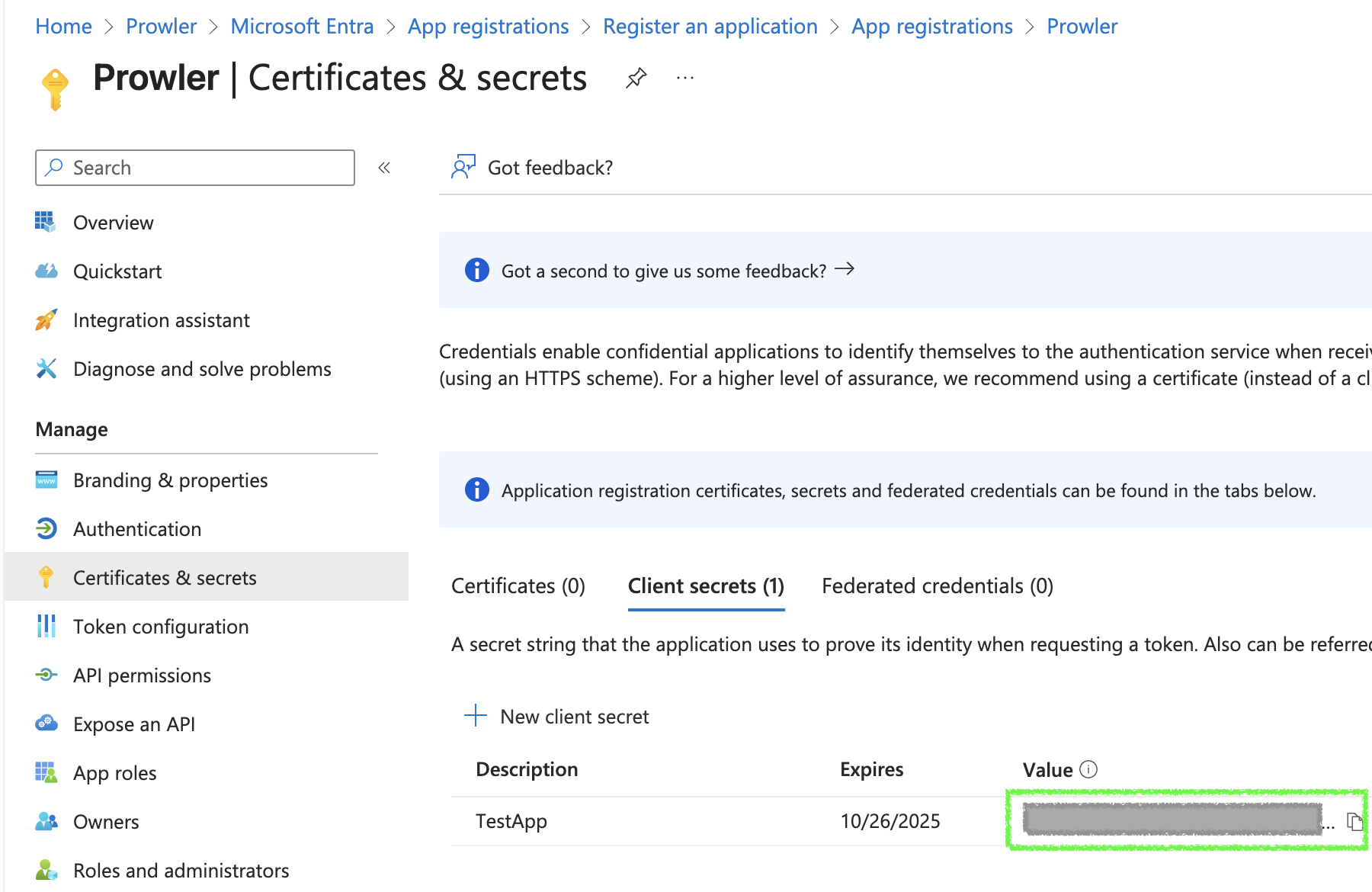1372x892 pixels.
Task: Click the info icon beside Value header
Action: (x=1088, y=769)
